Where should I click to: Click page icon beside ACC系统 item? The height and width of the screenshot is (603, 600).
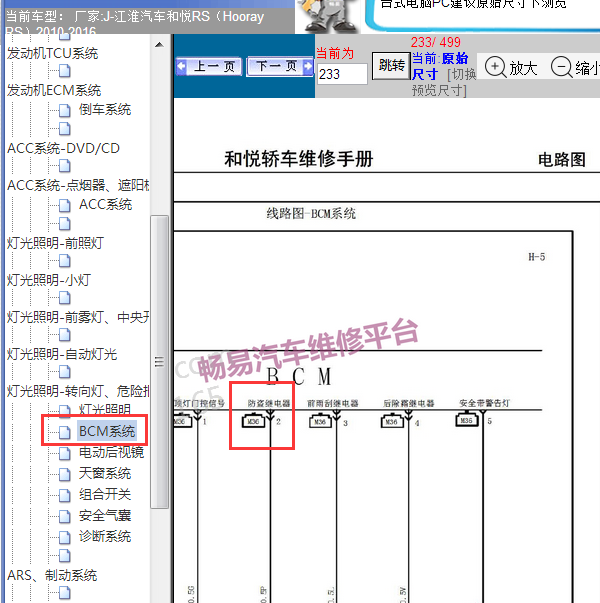[x=65, y=205]
